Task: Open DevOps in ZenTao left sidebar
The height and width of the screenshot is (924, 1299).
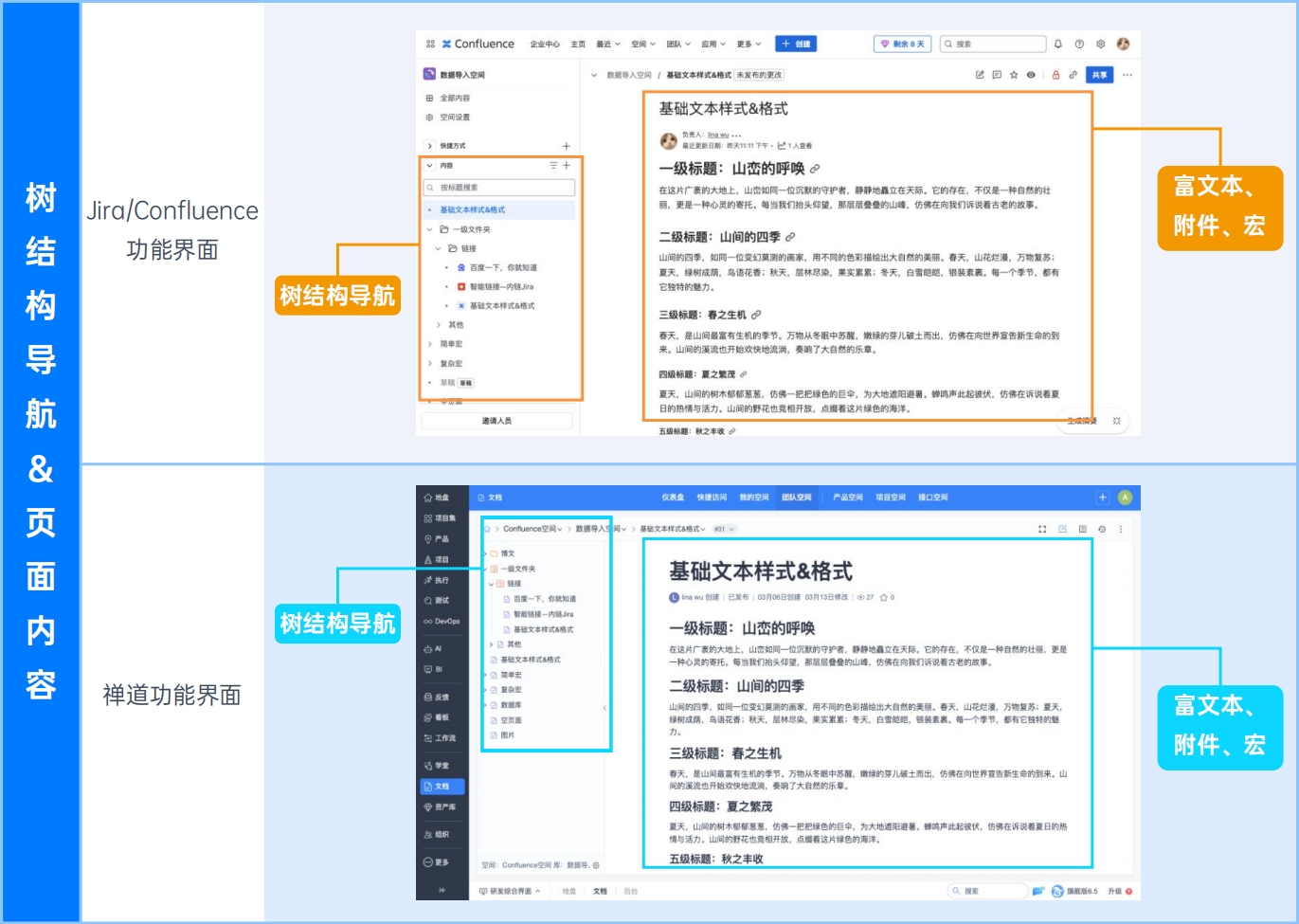Action: (442, 622)
